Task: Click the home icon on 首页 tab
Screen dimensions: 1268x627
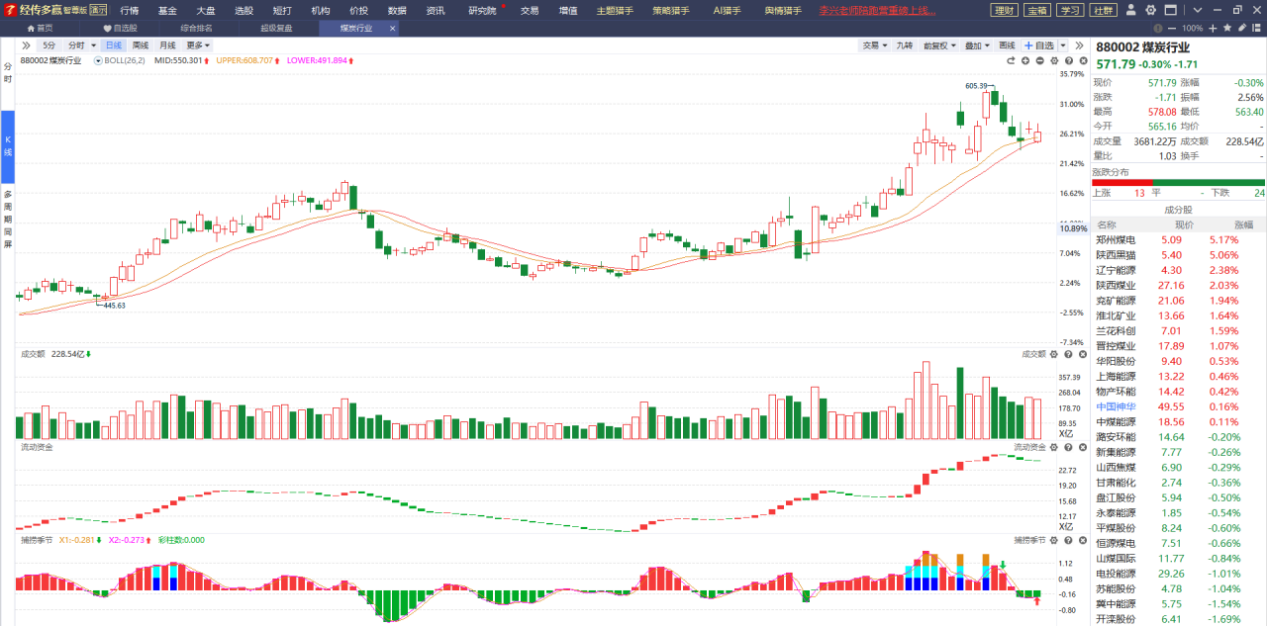Action: 31,28
